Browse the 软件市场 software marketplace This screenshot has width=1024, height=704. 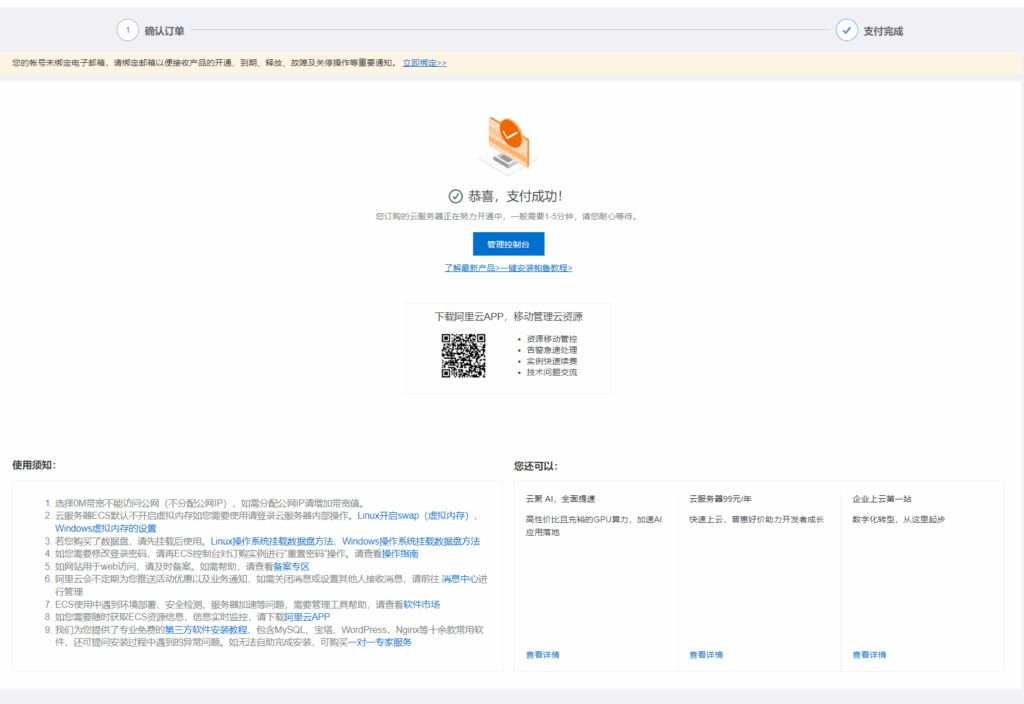coord(422,604)
